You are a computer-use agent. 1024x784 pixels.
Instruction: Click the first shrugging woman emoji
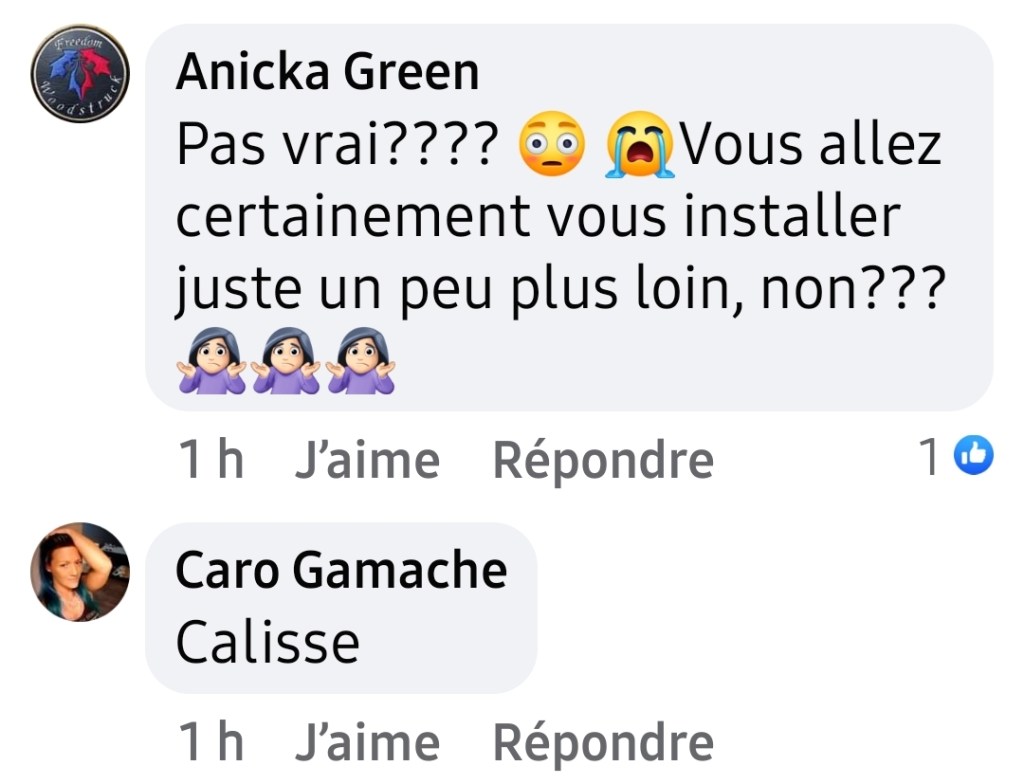(x=211, y=361)
